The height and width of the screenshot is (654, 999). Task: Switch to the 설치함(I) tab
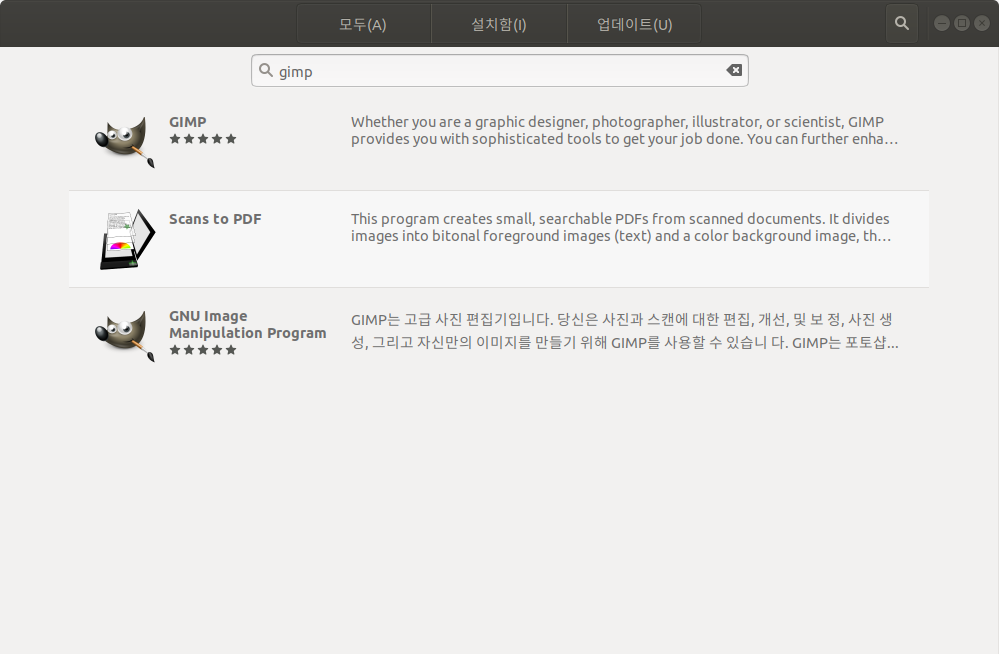click(499, 24)
